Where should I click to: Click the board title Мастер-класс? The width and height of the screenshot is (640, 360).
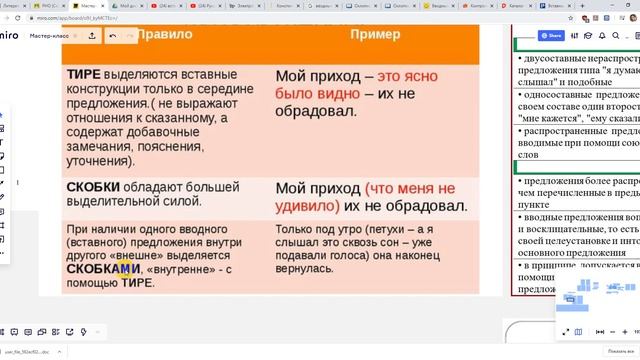pyautogui.click(x=49, y=36)
